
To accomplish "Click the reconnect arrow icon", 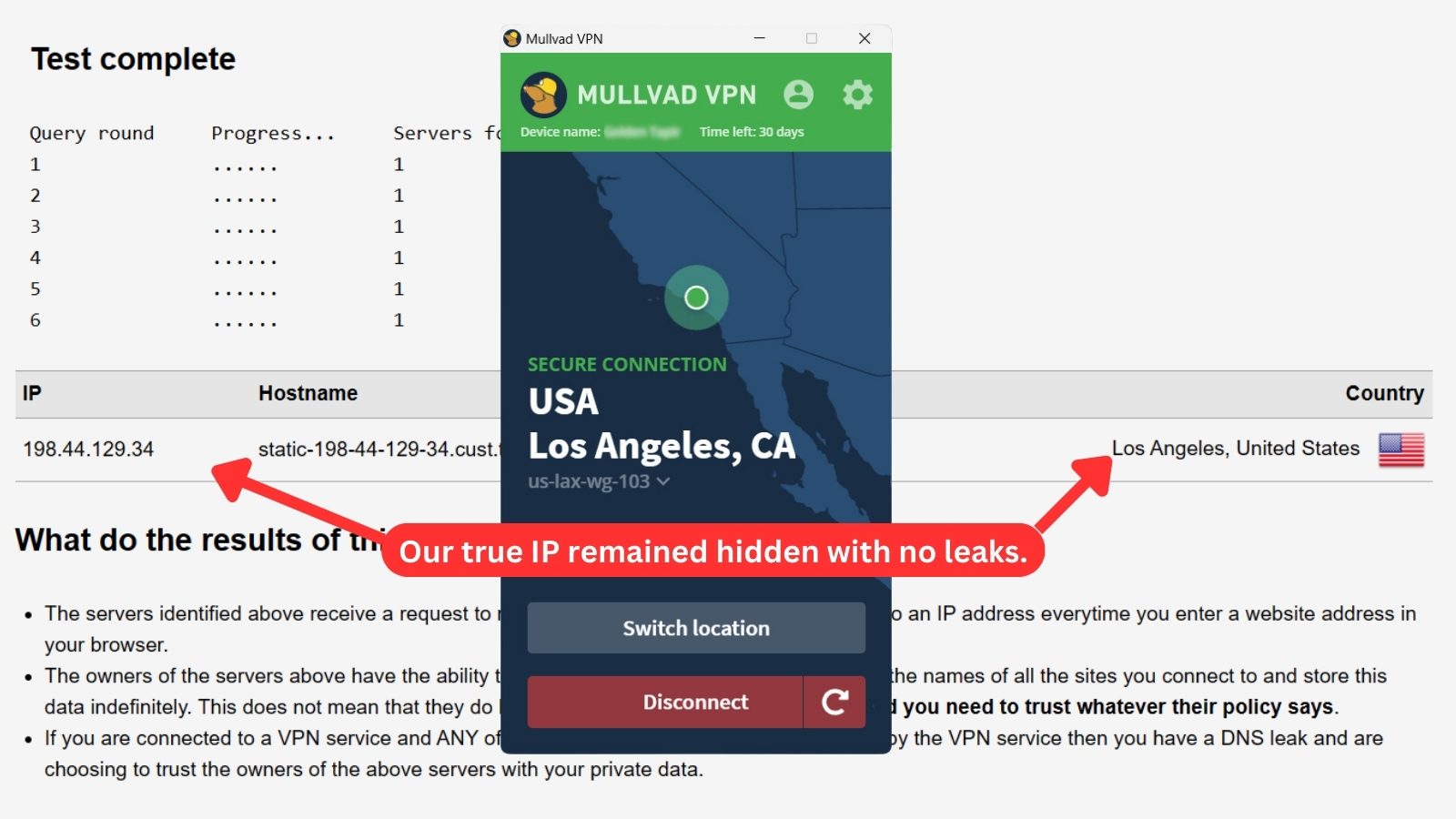I will [834, 702].
